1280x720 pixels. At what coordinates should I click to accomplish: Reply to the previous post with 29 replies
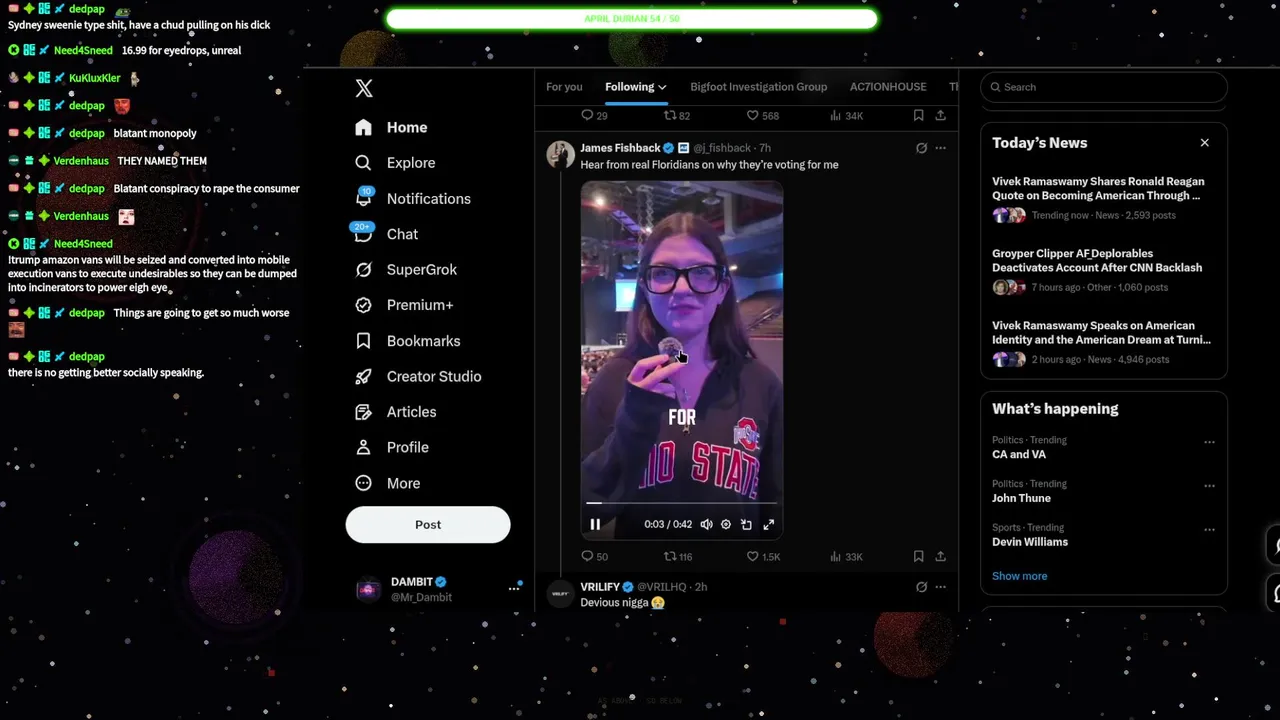pyautogui.click(x=595, y=116)
